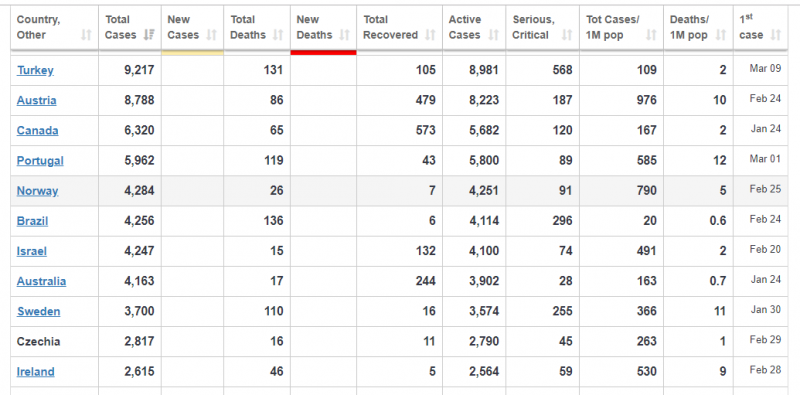Follow the Canada link

38,131
